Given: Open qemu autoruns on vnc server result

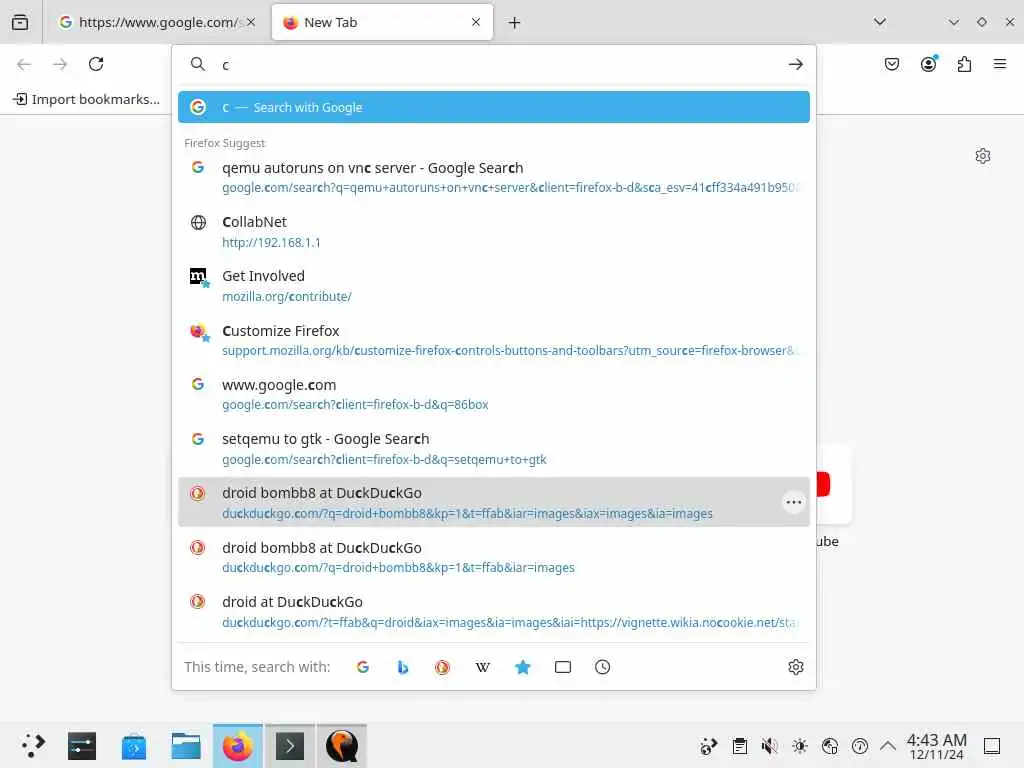Looking at the screenshot, I should [494, 177].
